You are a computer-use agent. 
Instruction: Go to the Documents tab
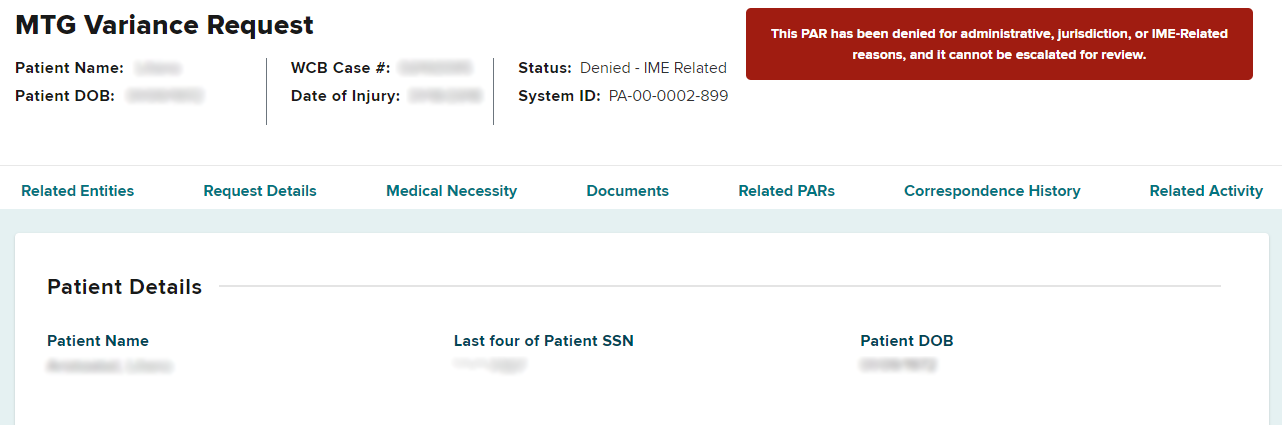click(x=627, y=191)
